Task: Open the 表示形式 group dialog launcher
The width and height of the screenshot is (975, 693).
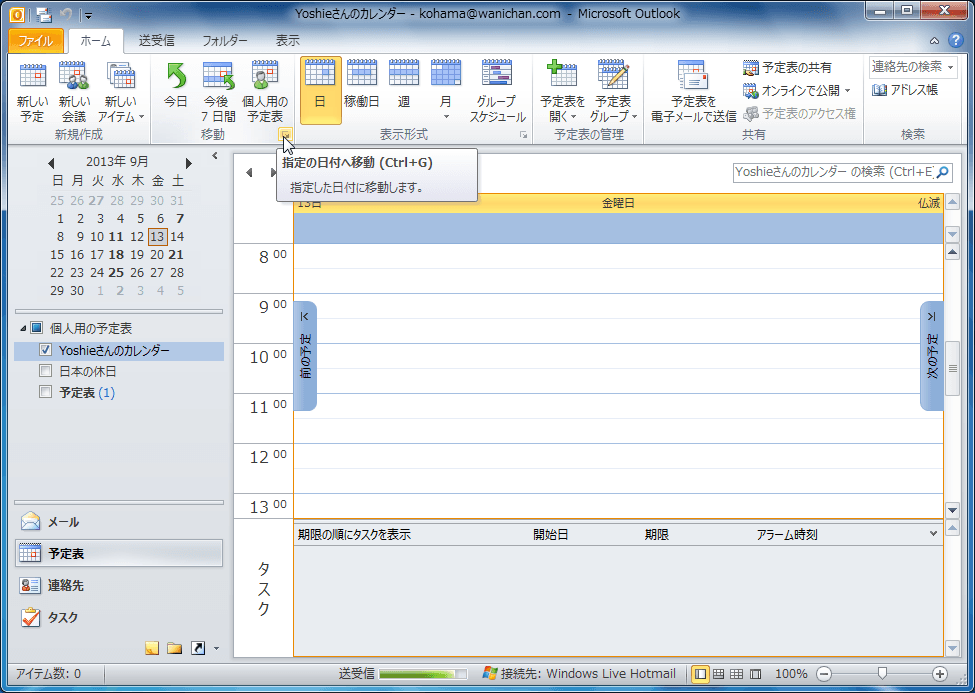Action: (x=524, y=134)
